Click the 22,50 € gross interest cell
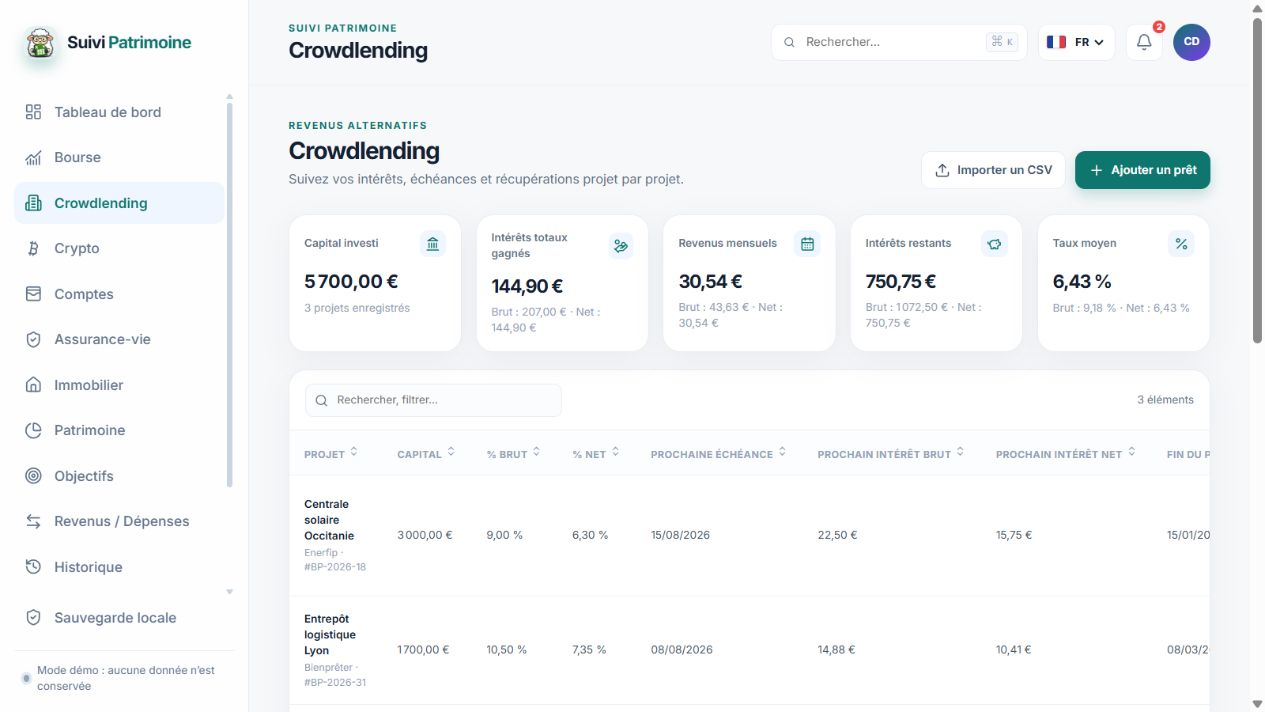The height and width of the screenshot is (712, 1265). coord(837,535)
